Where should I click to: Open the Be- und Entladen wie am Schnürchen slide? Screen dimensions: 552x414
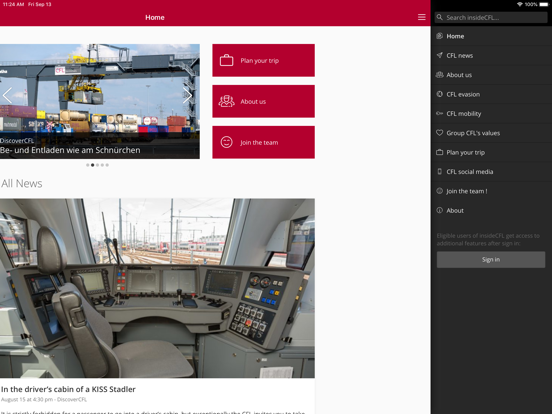pyautogui.click(x=70, y=150)
